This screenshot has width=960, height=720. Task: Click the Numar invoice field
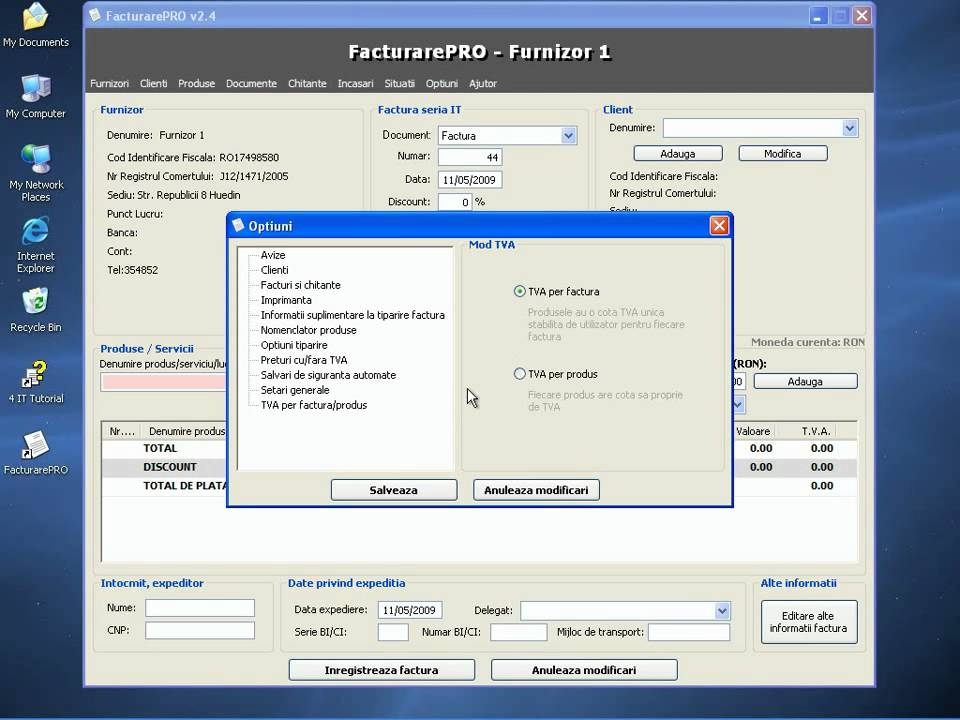(470, 157)
